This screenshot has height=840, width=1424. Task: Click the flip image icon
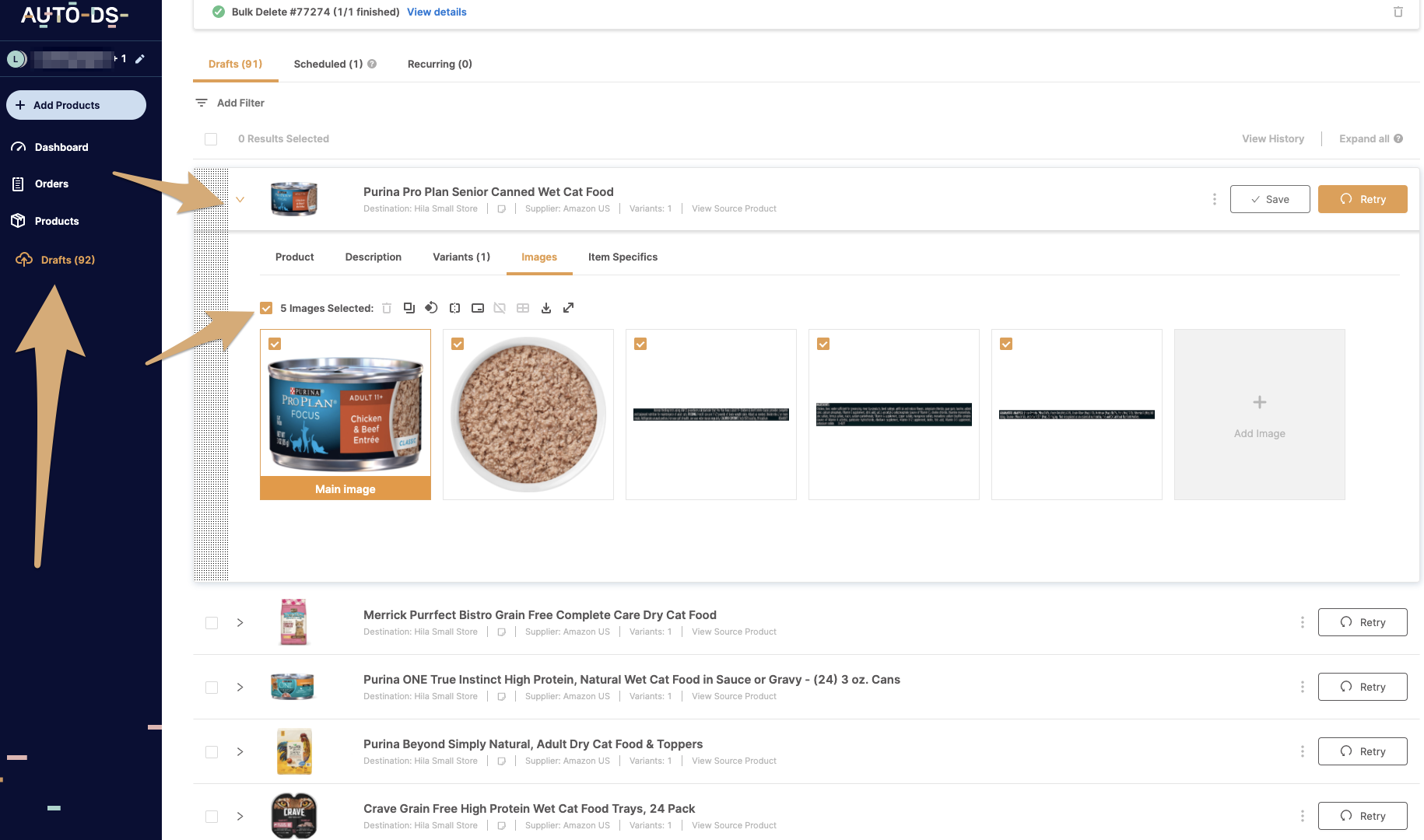tap(454, 308)
